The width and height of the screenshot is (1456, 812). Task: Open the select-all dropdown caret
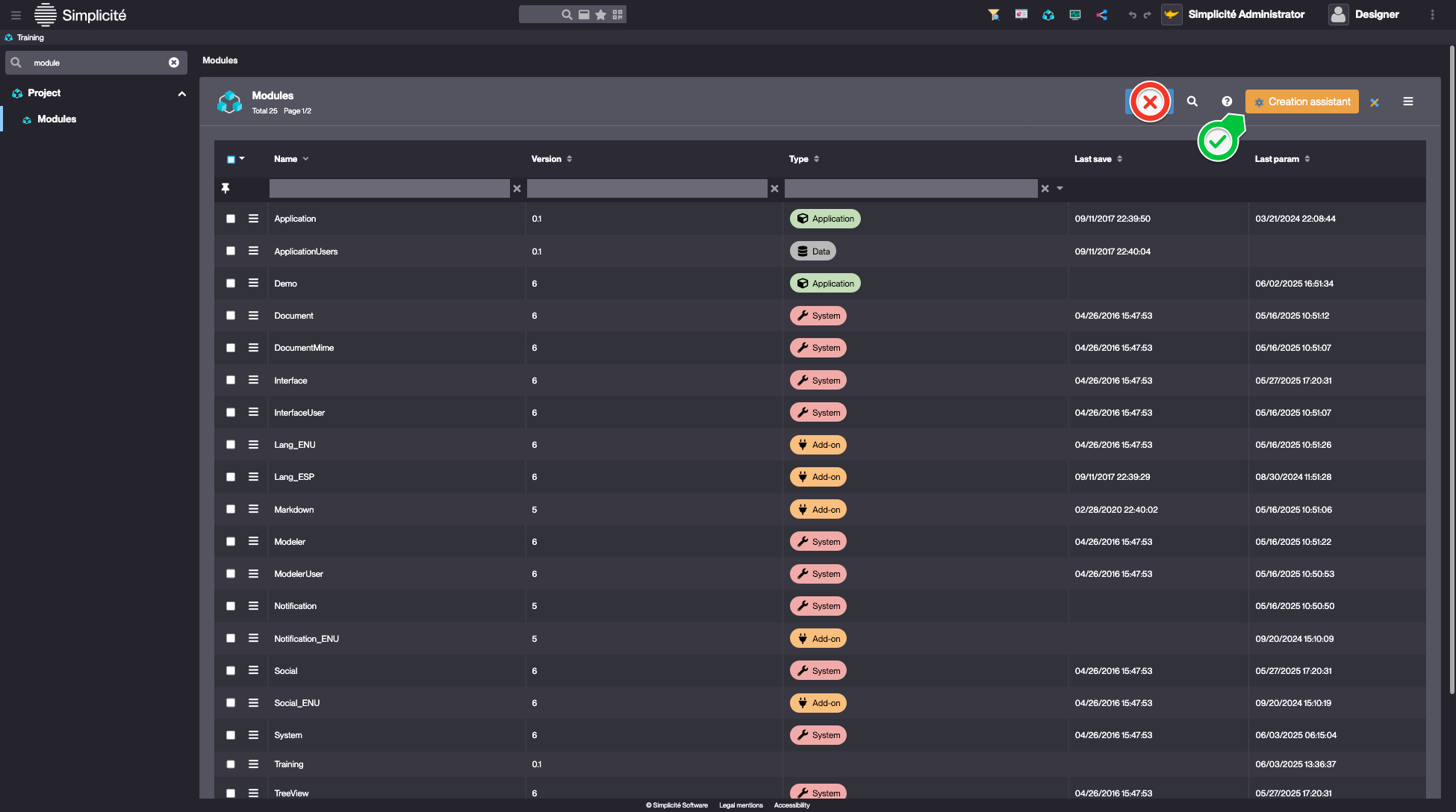click(242, 158)
